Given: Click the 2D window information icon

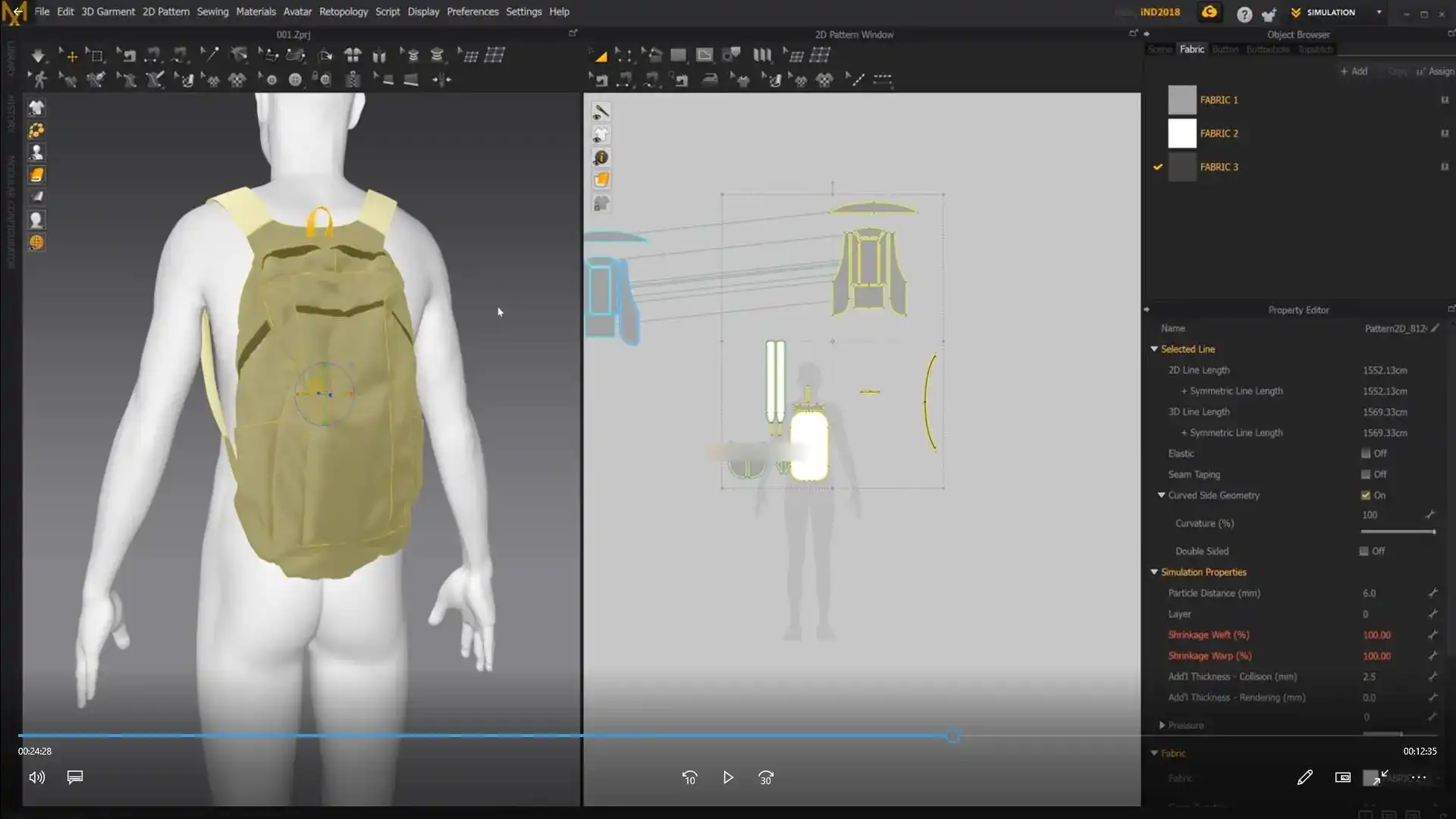Looking at the screenshot, I should 601,158.
